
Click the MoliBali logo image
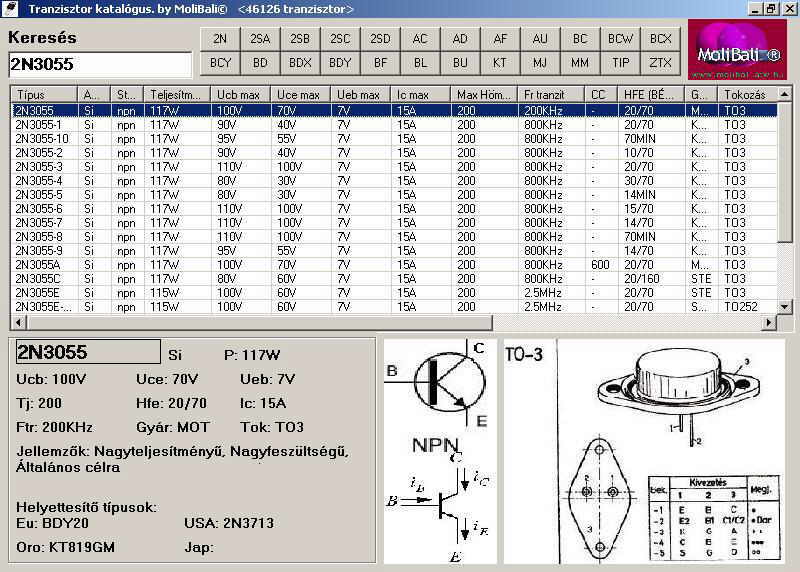click(x=737, y=49)
